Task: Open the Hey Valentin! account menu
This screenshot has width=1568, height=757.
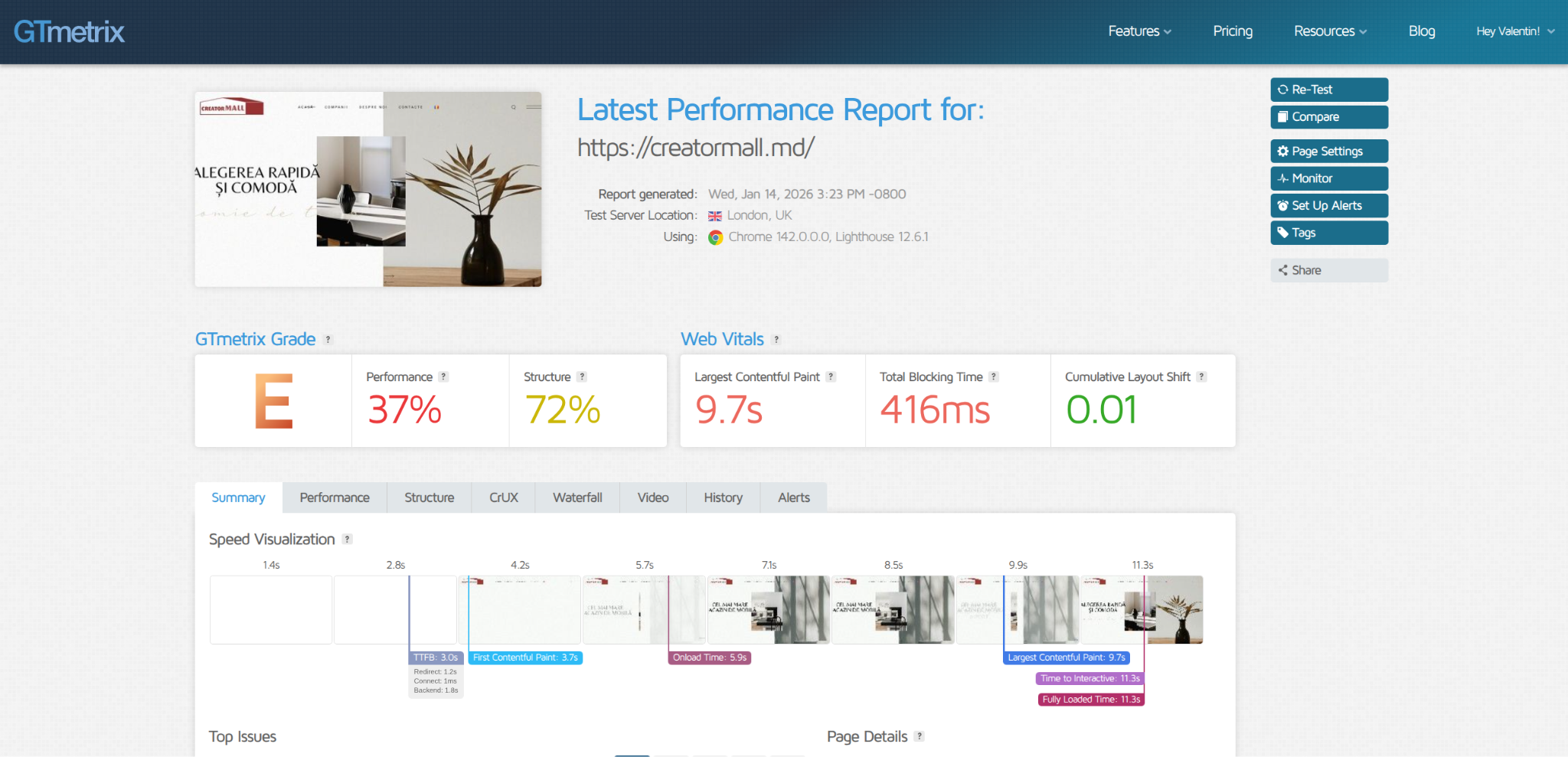Action: pos(1514,31)
